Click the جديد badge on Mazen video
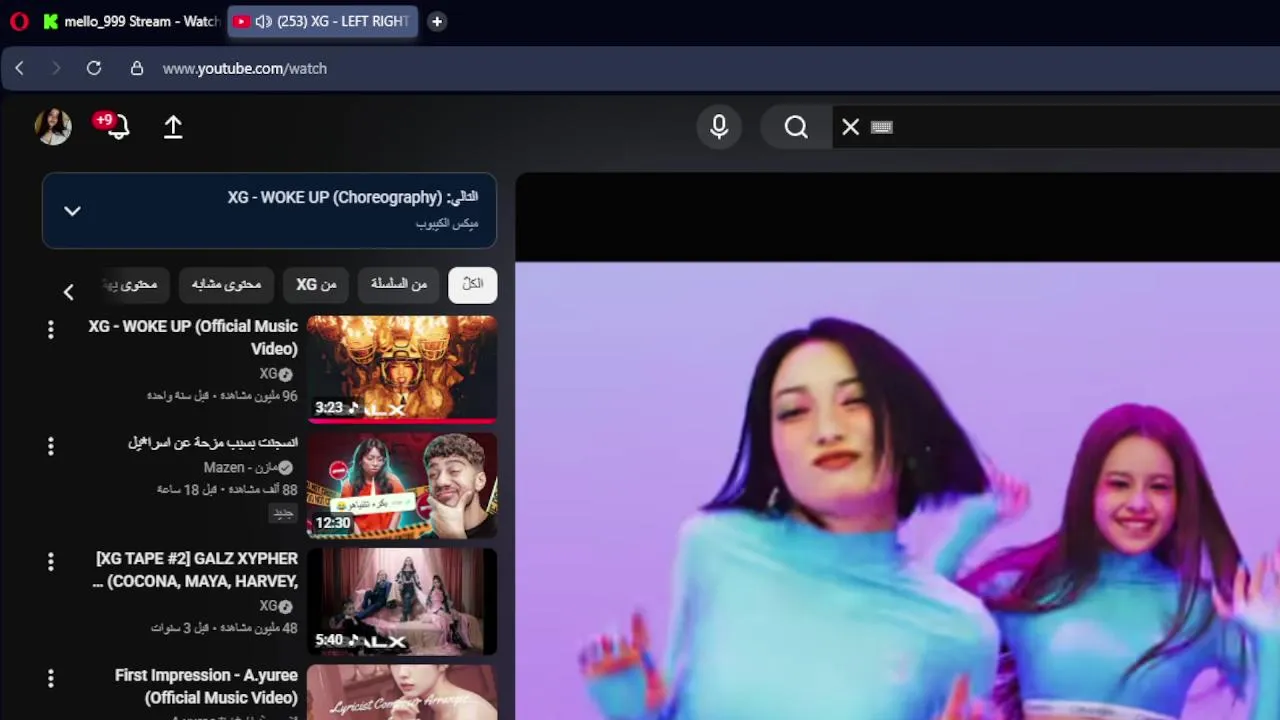The image size is (1280, 720). (x=284, y=512)
